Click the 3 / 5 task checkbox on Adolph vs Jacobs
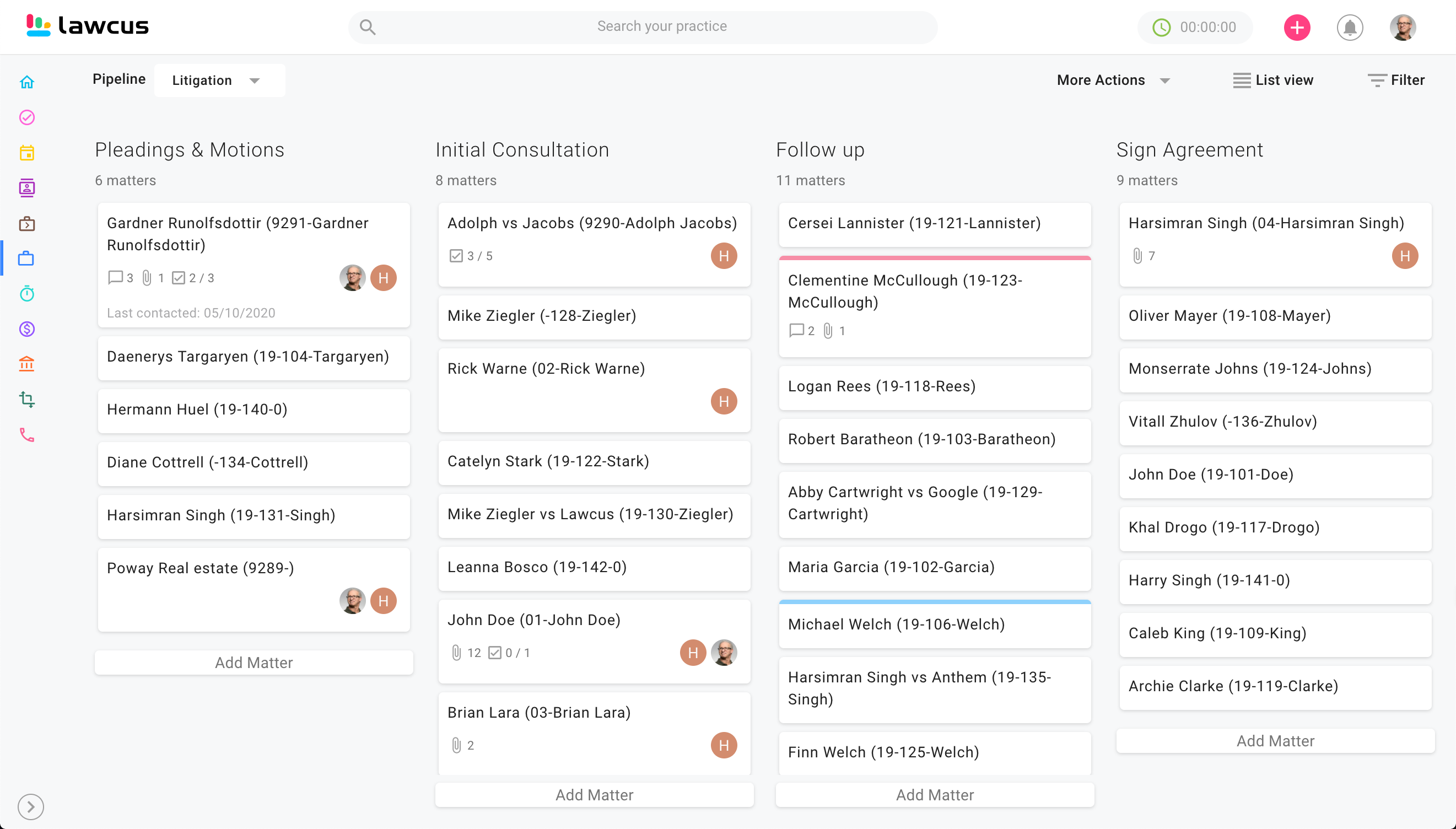 456,256
